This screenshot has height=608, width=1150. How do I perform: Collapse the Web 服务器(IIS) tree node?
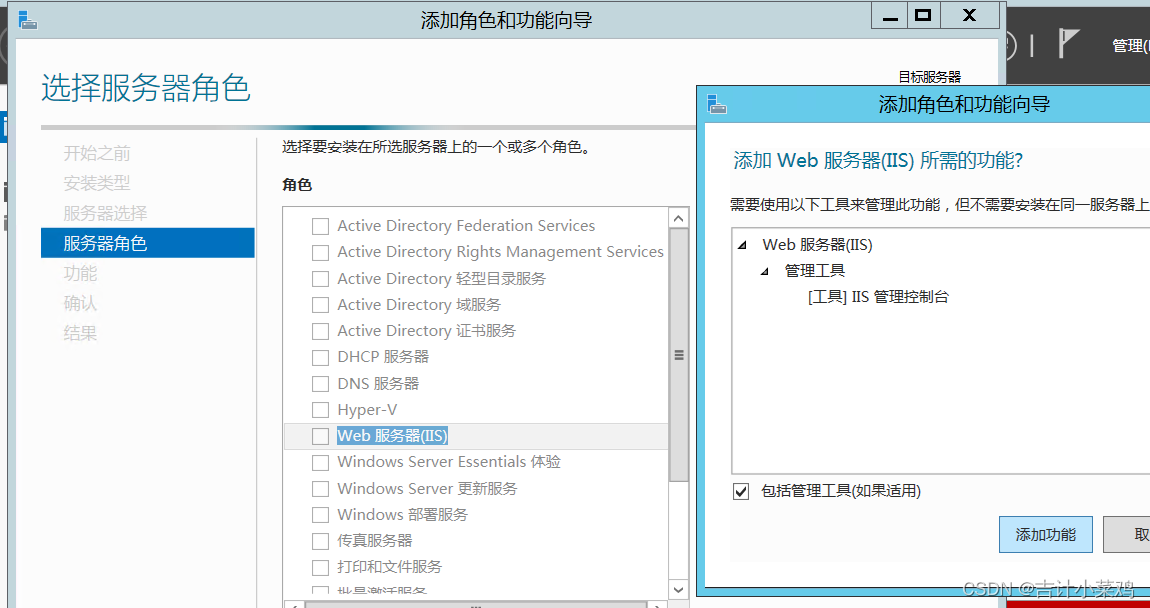coord(744,245)
